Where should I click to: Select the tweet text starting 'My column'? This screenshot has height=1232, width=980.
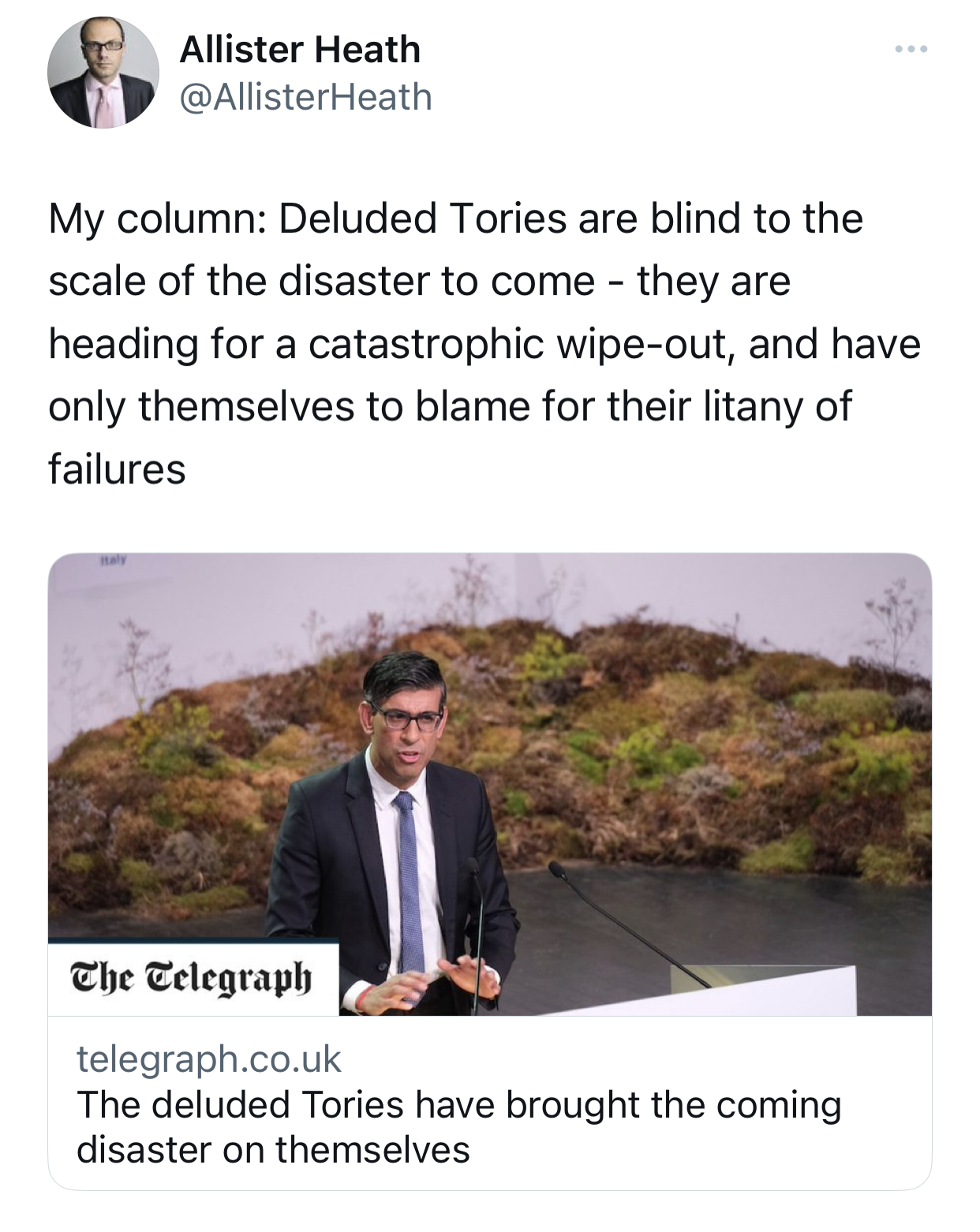[x=484, y=344]
